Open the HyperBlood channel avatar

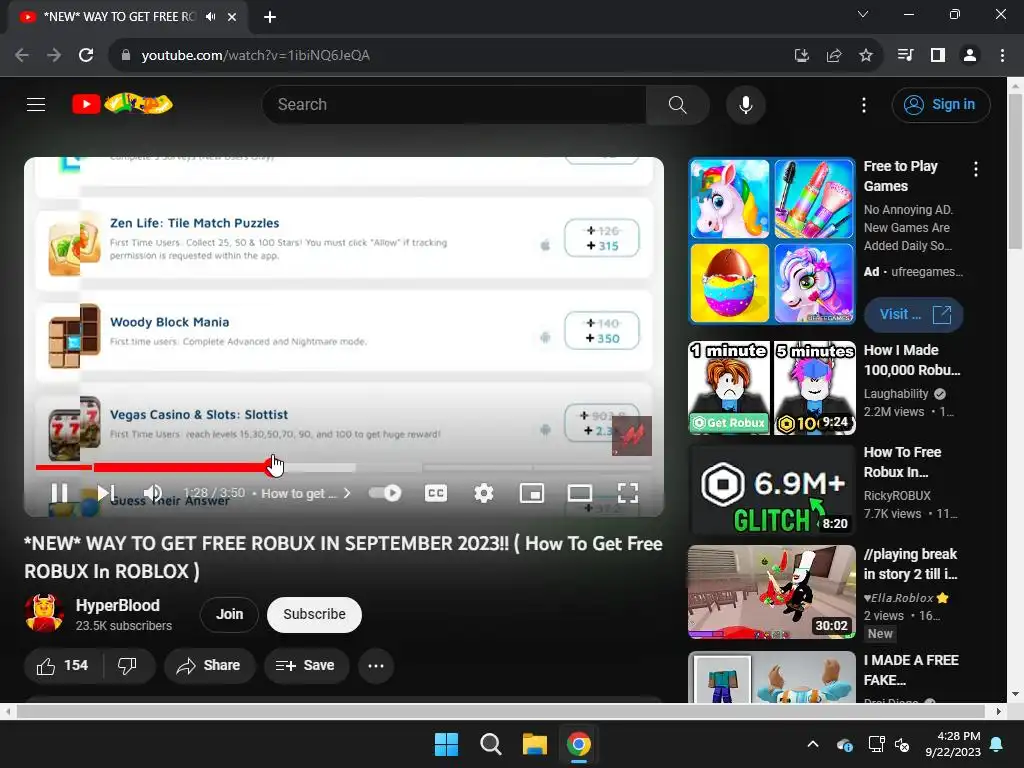44,614
